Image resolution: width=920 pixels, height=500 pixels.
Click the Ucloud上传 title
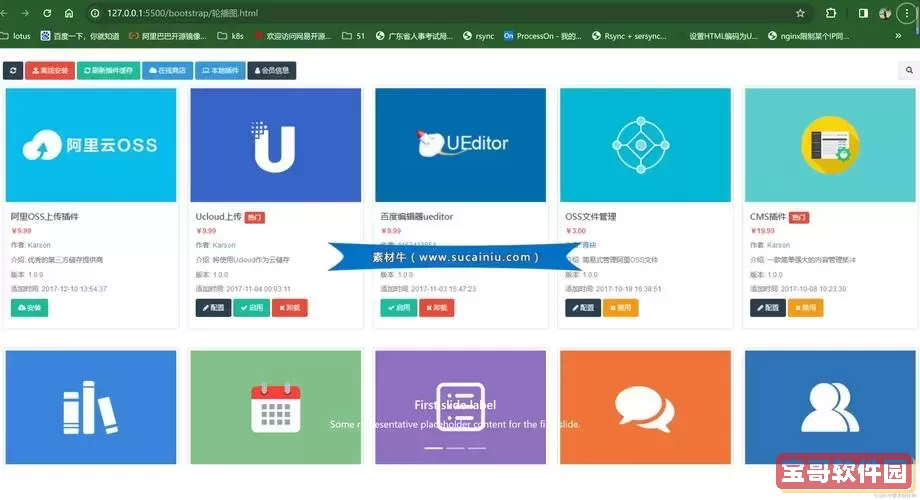coord(218,217)
